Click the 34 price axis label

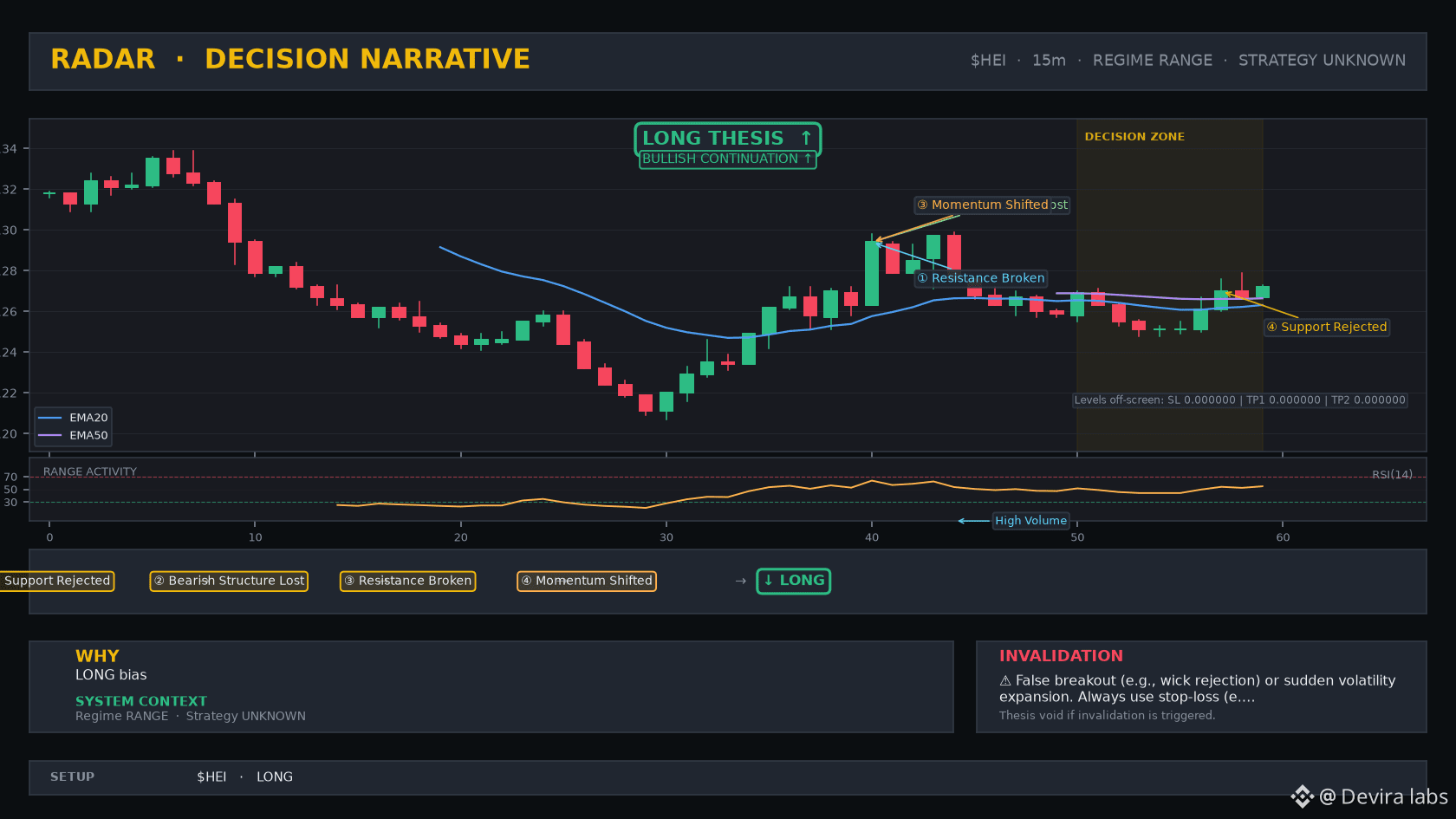click(x=10, y=149)
